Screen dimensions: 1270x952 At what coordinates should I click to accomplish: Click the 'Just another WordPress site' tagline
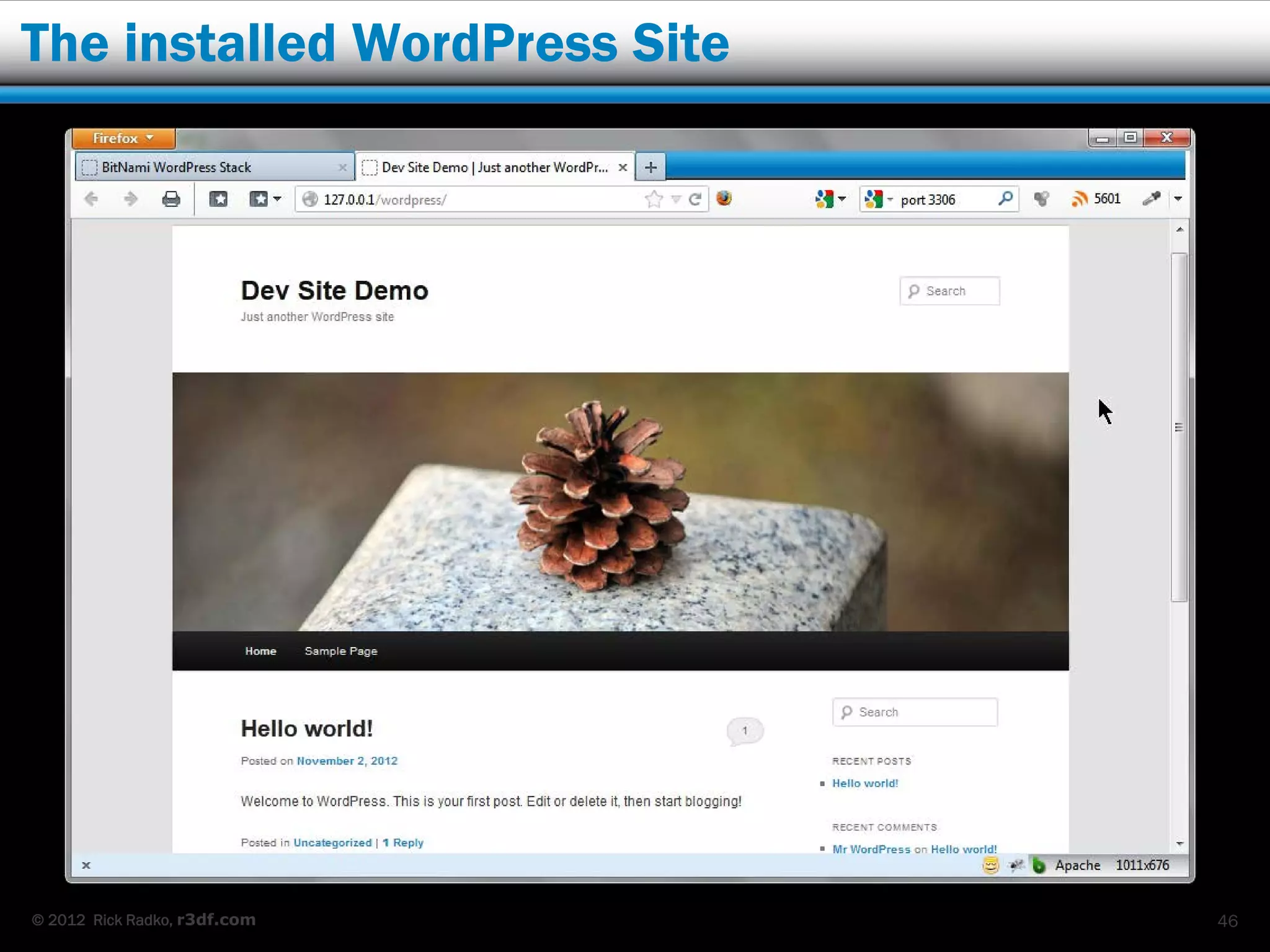tap(317, 317)
